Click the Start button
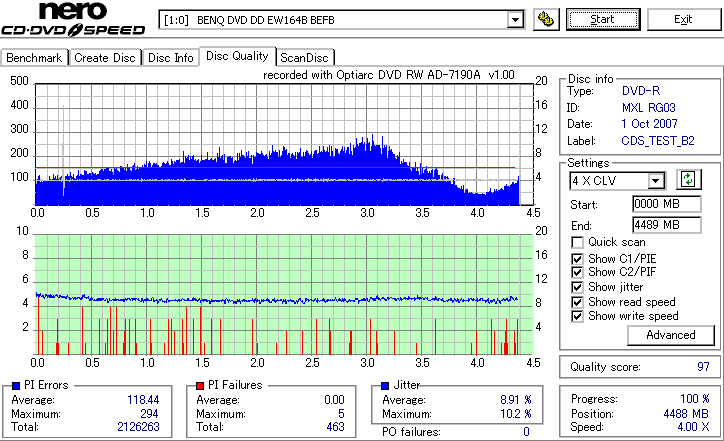This screenshot has height=441, width=724. (603, 19)
